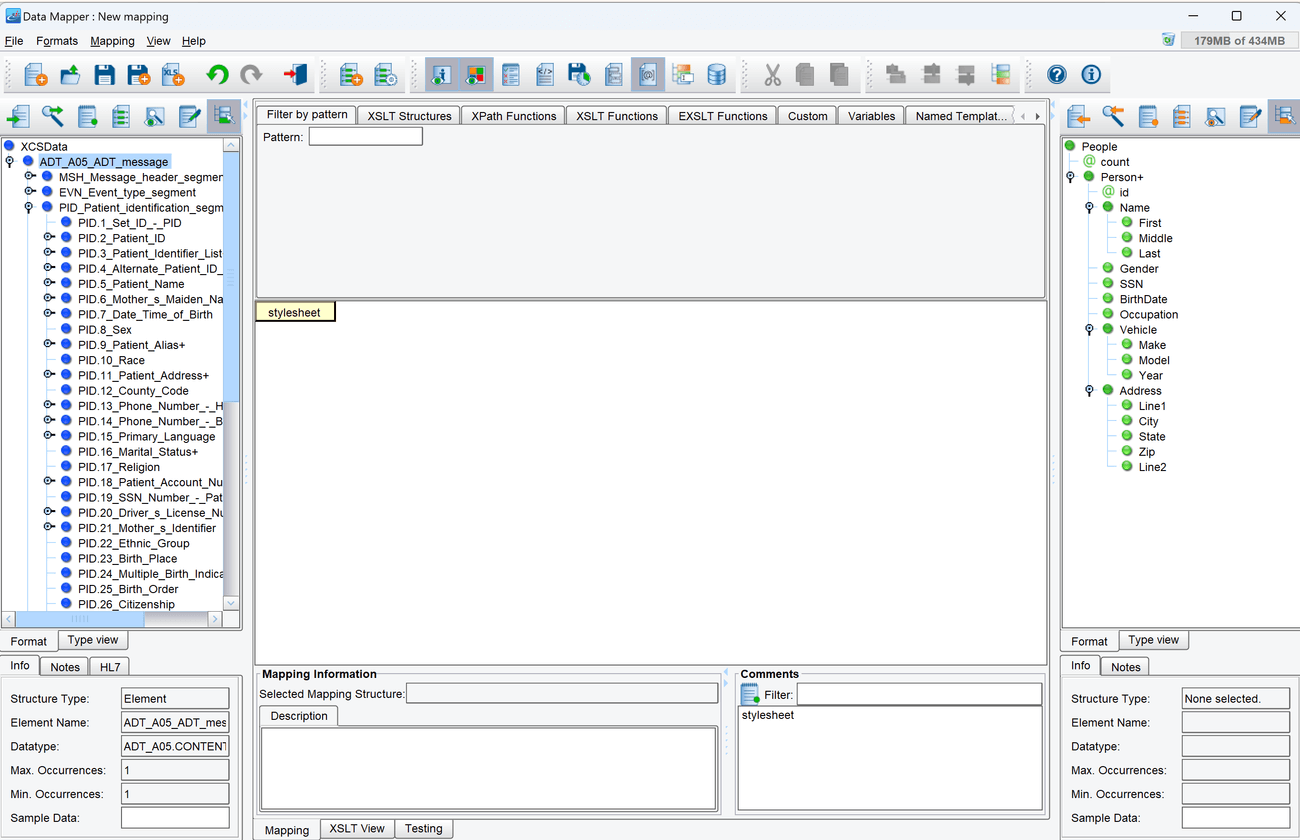1300x840 pixels.
Task: Save the current mapping using the Save icon
Action: tap(104, 74)
